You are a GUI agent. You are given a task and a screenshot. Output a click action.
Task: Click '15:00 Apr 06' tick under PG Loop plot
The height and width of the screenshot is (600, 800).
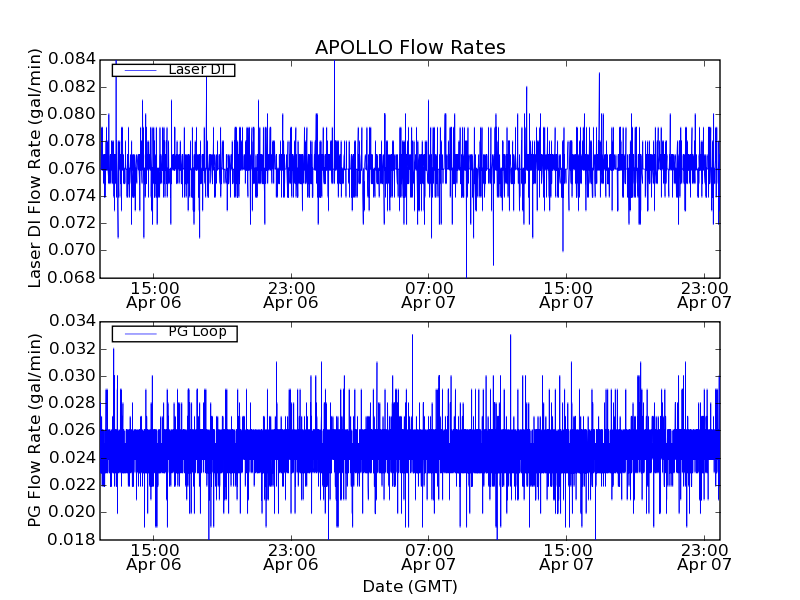[154, 558]
